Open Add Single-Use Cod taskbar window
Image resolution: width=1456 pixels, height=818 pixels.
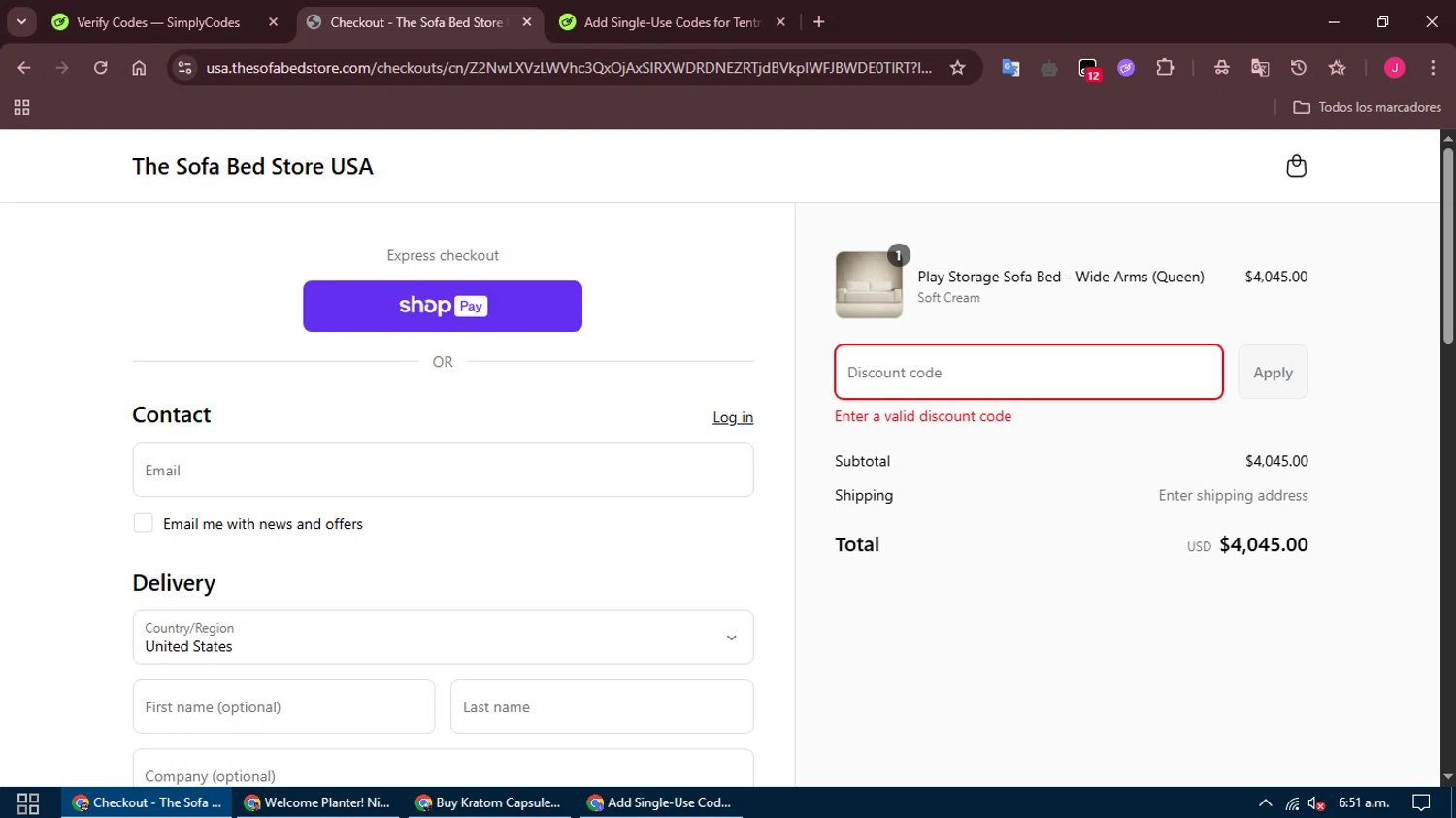pyautogui.click(x=660, y=802)
